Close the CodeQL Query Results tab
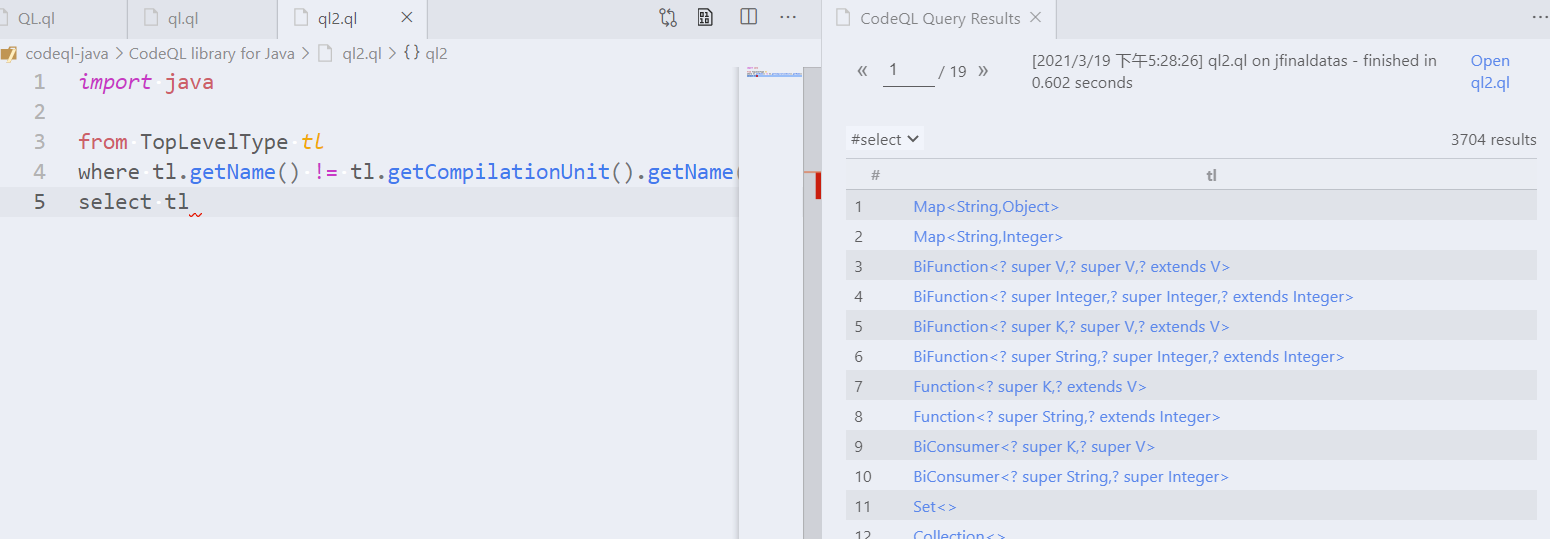The width and height of the screenshot is (1550, 539). [1035, 18]
